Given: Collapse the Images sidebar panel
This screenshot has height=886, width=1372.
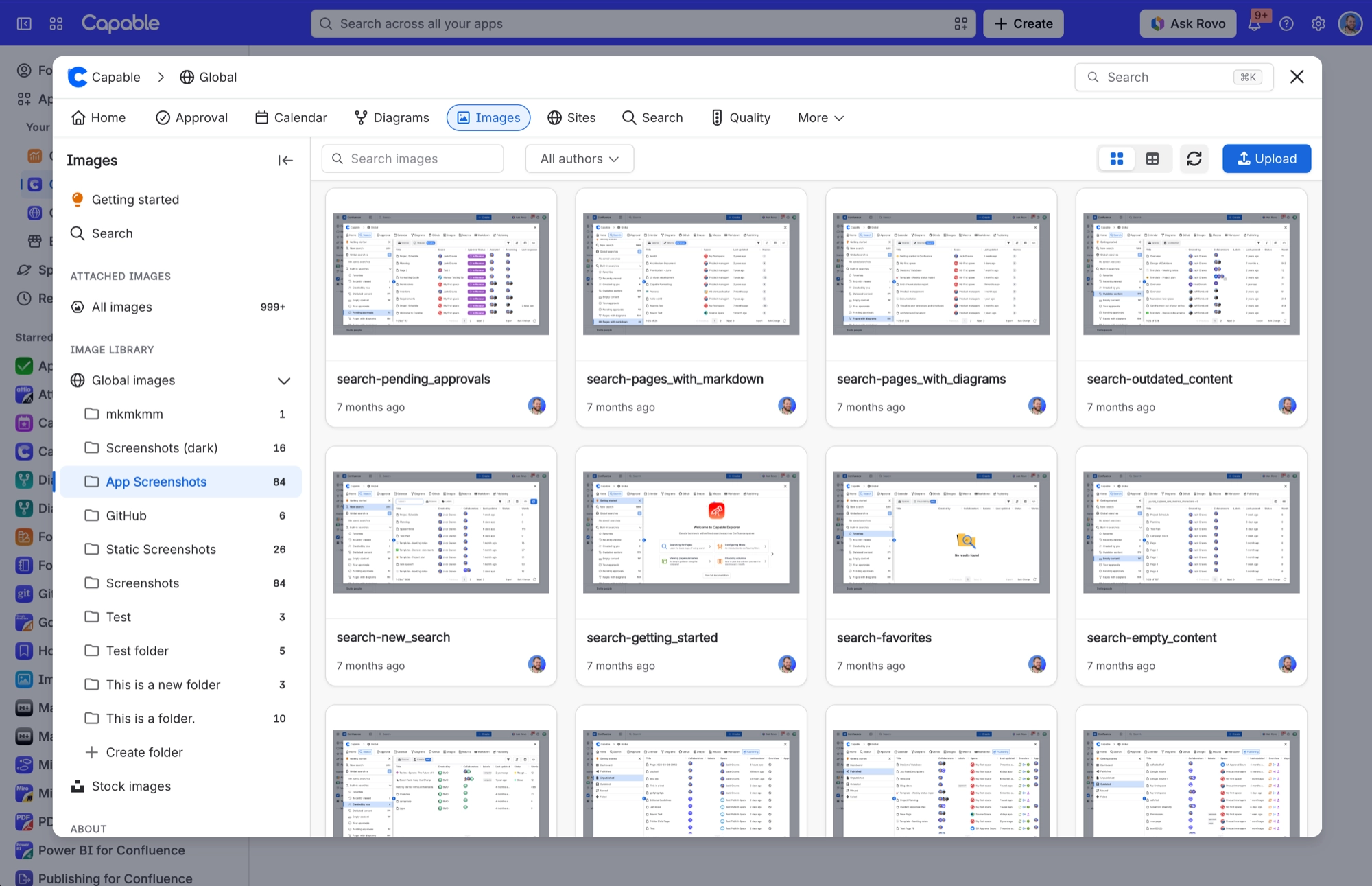Looking at the screenshot, I should click(285, 161).
